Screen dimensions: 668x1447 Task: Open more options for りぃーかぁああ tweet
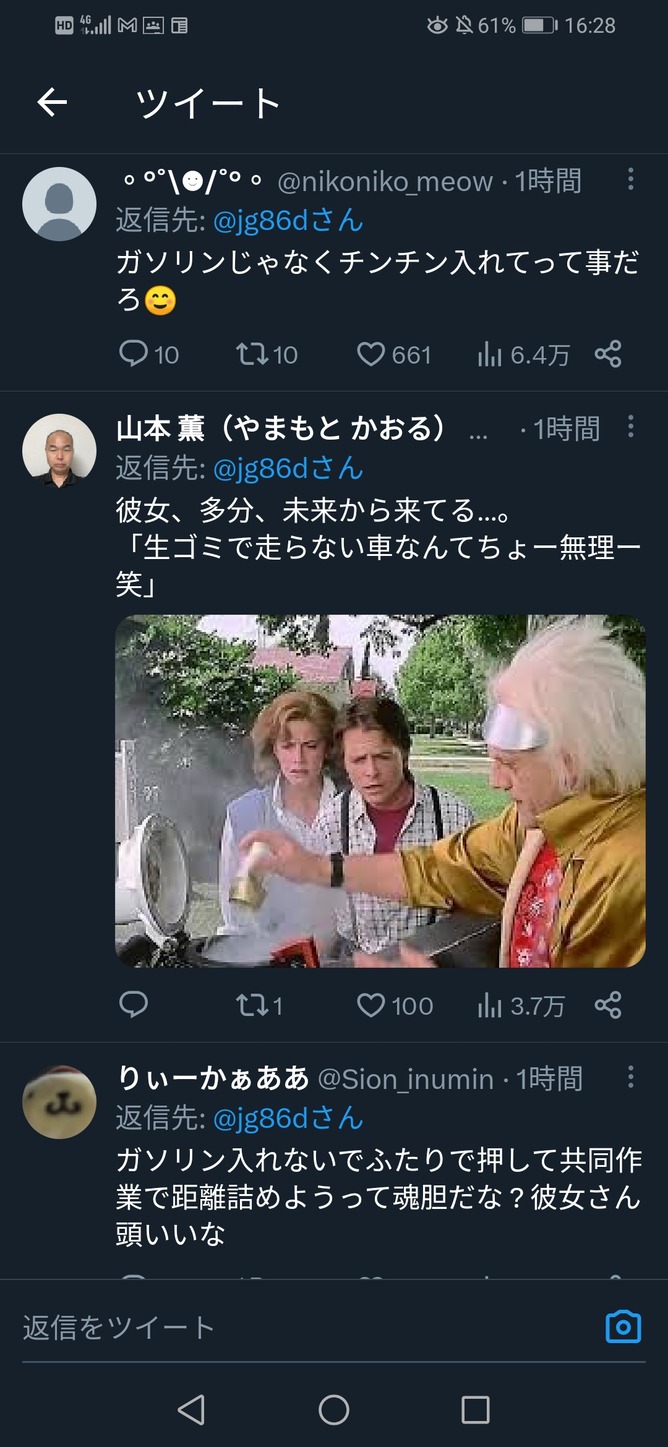coord(630,1077)
